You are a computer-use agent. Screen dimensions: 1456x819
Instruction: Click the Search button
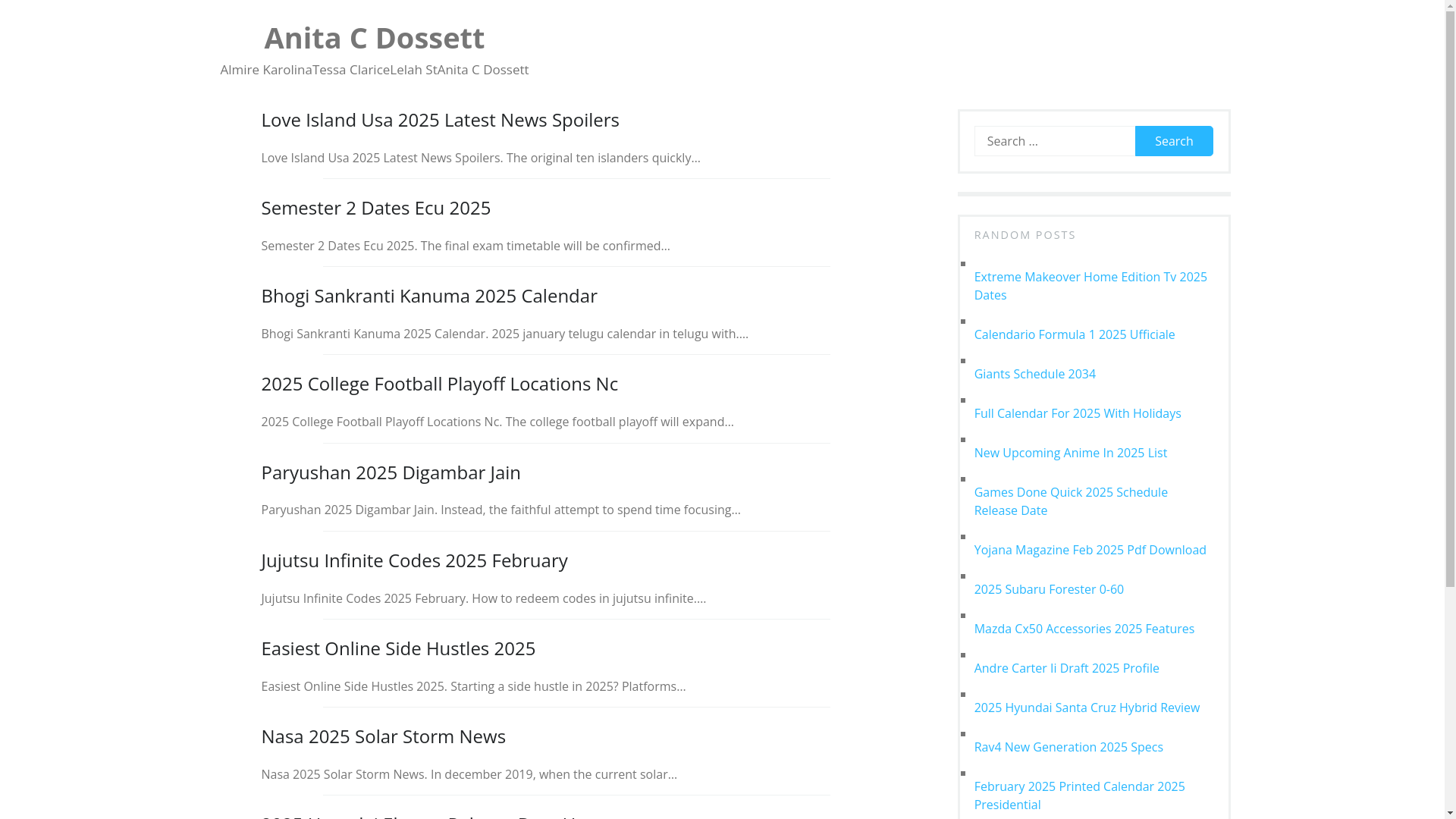[x=1174, y=141]
